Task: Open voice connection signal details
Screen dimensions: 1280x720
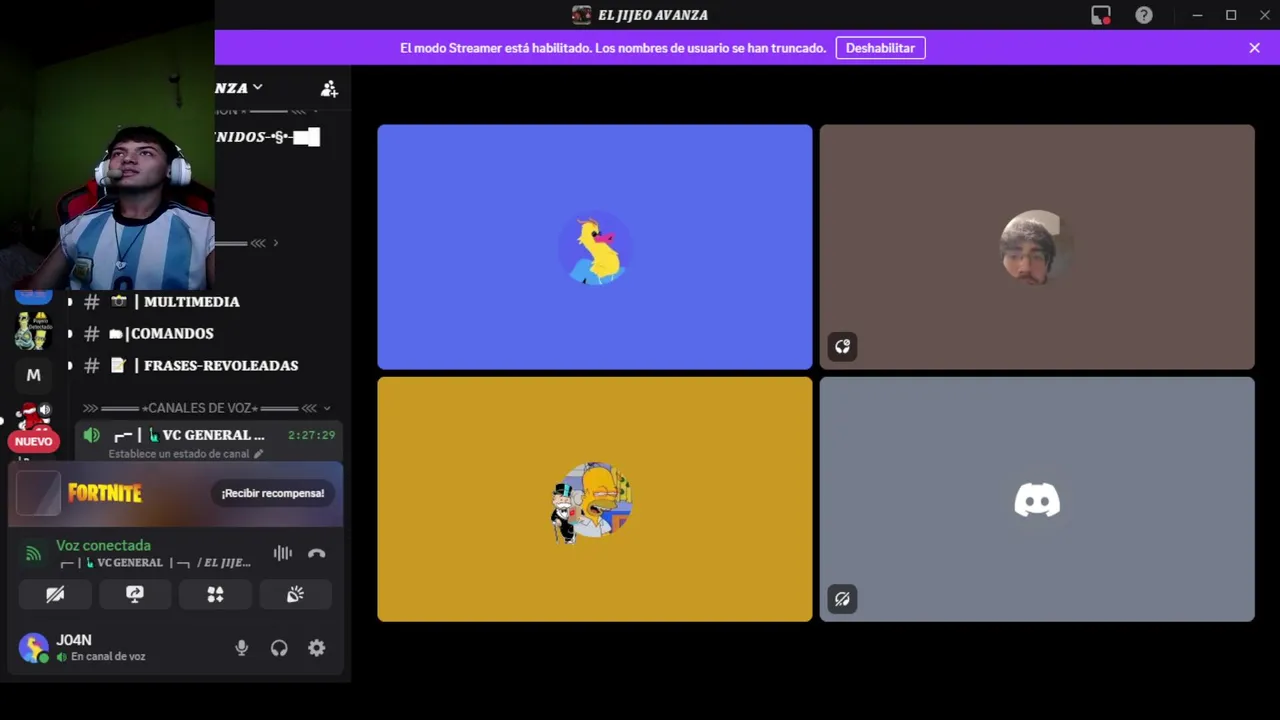Action: pyautogui.click(x=33, y=553)
